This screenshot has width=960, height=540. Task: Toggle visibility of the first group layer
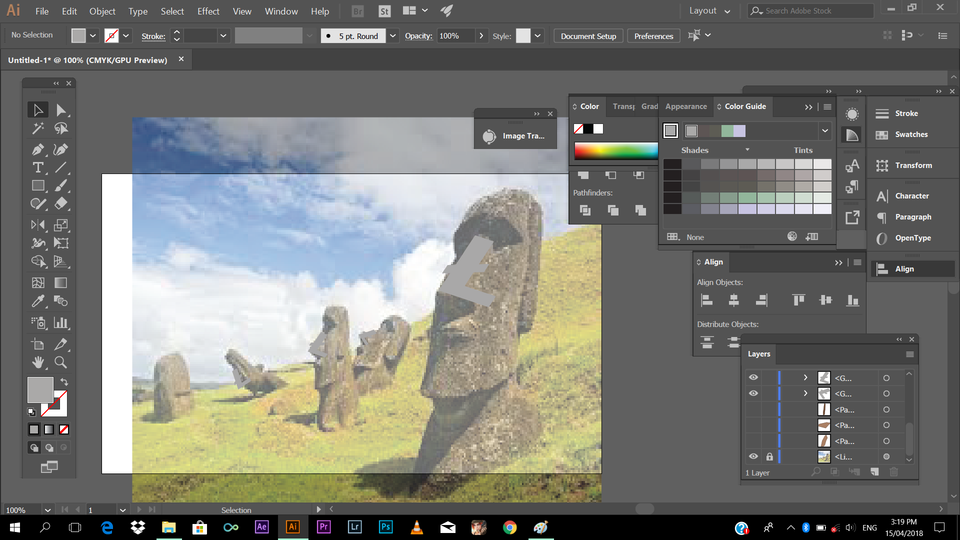coord(754,378)
